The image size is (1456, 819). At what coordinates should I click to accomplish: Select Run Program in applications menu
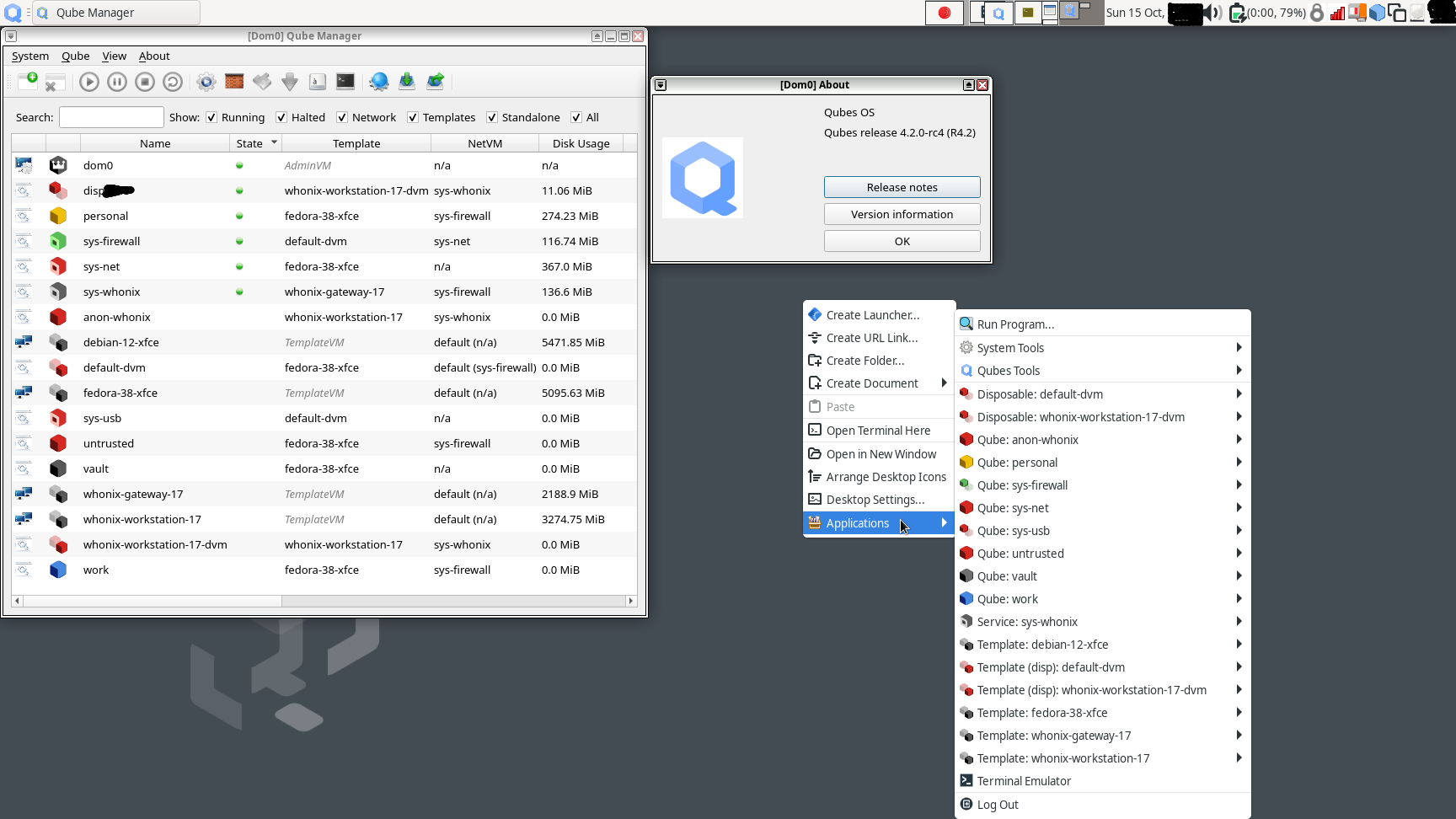tap(1102, 324)
